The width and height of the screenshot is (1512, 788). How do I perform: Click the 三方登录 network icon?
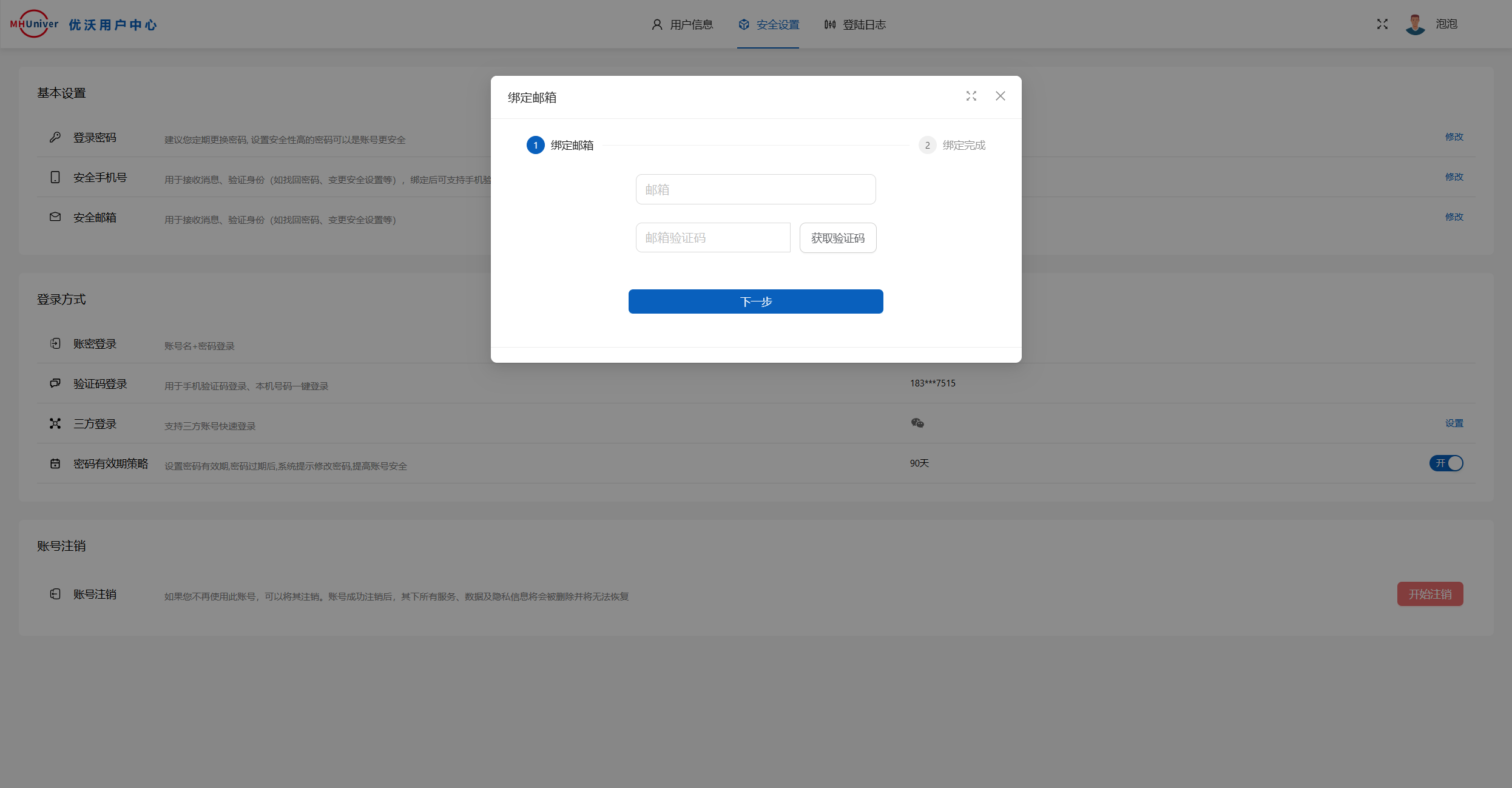pyautogui.click(x=55, y=423)
